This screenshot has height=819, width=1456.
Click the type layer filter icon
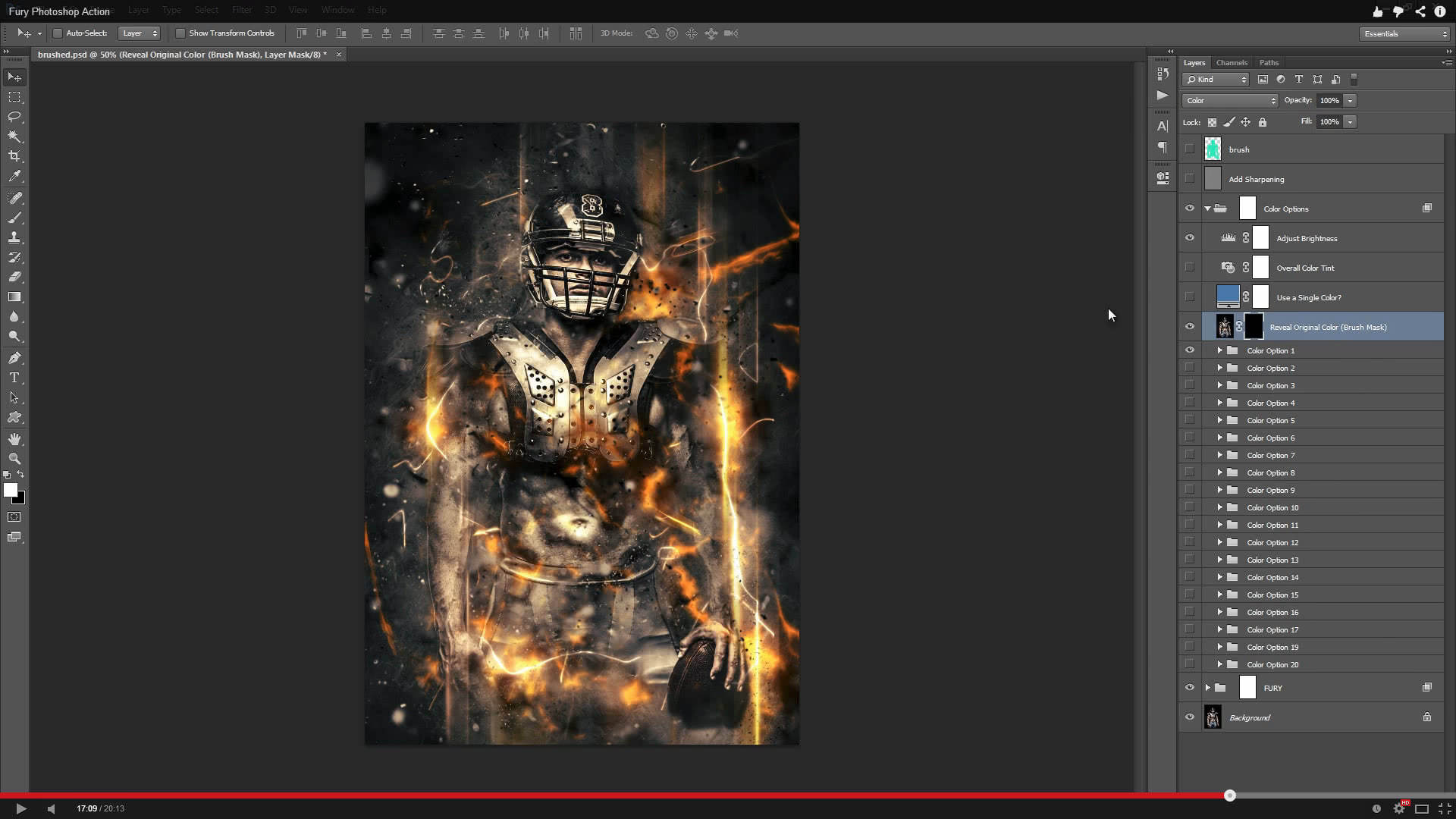1299,79
